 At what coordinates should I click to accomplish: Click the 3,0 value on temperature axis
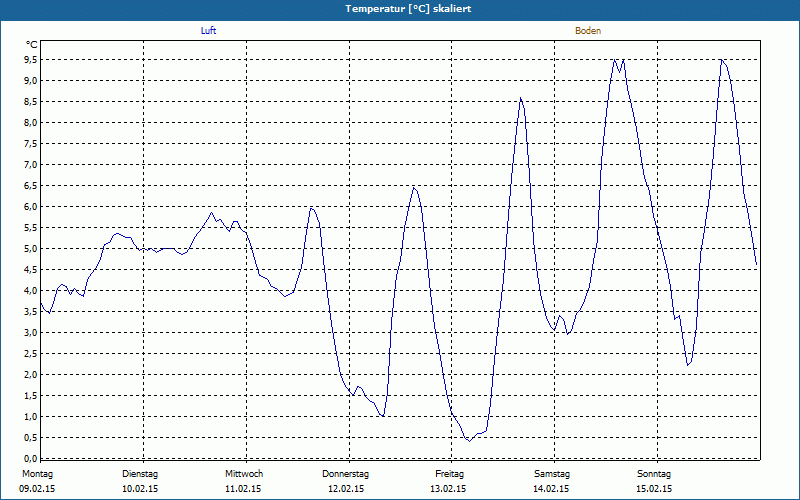(x=30, y=333)
